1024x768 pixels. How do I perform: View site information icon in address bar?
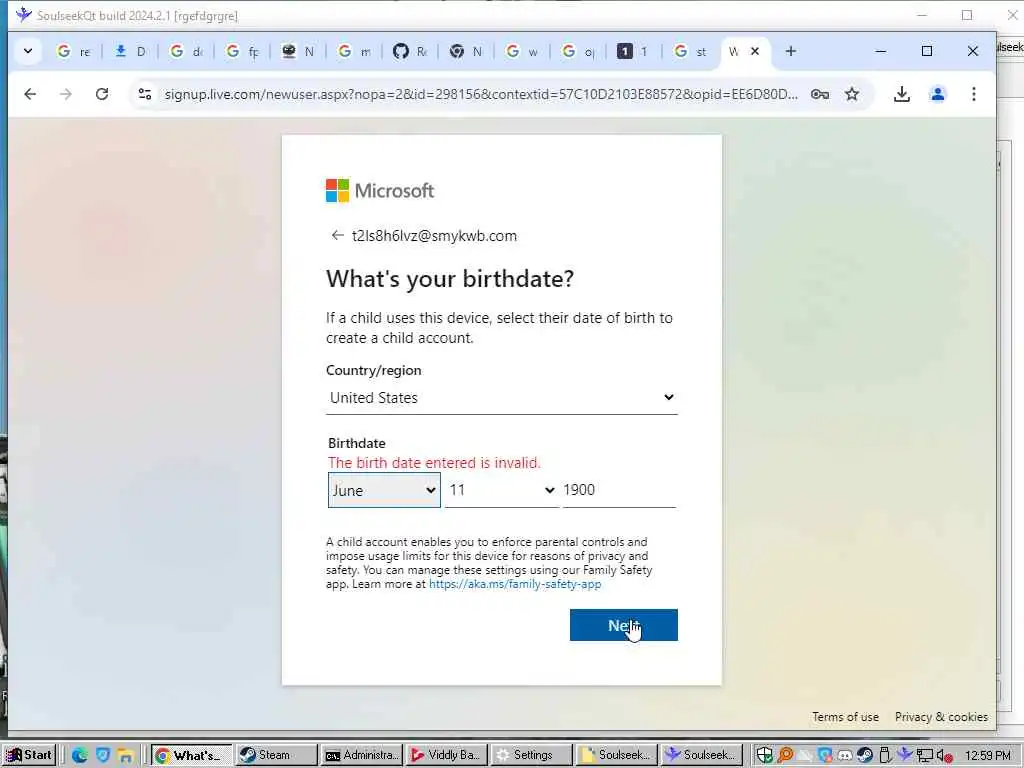tap(145, 94)
